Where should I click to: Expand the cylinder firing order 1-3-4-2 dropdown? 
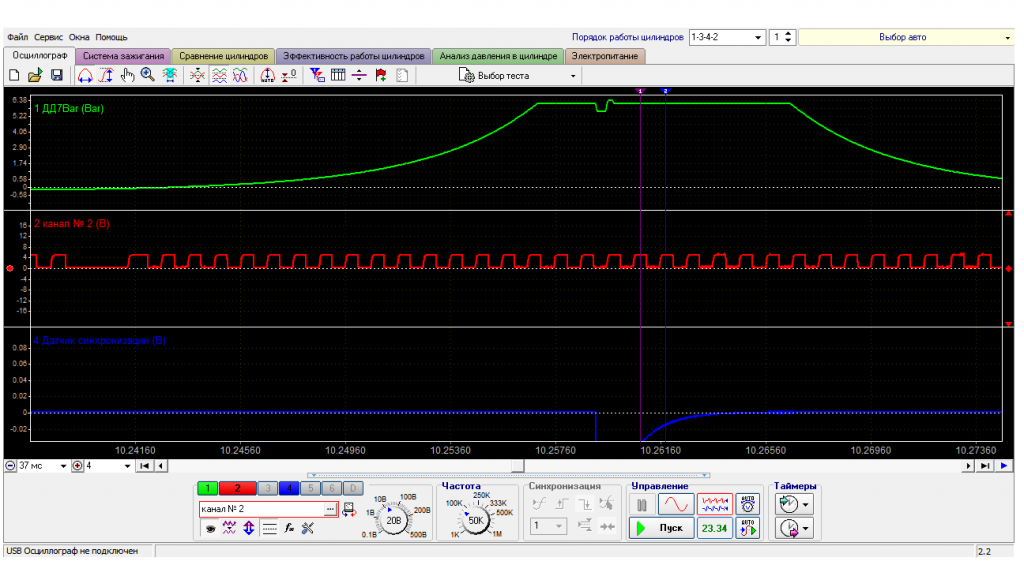(x=758, y=37)
